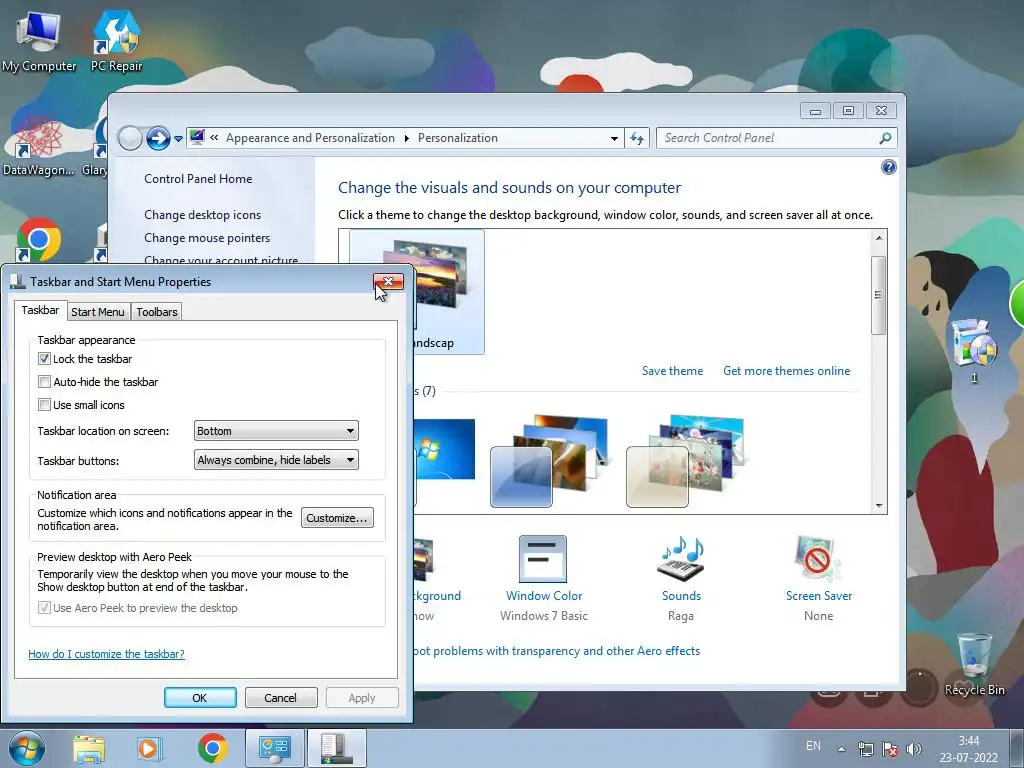Click the Control Panel Back arrow
This screenshot has height=768, width=1024.
130,138
